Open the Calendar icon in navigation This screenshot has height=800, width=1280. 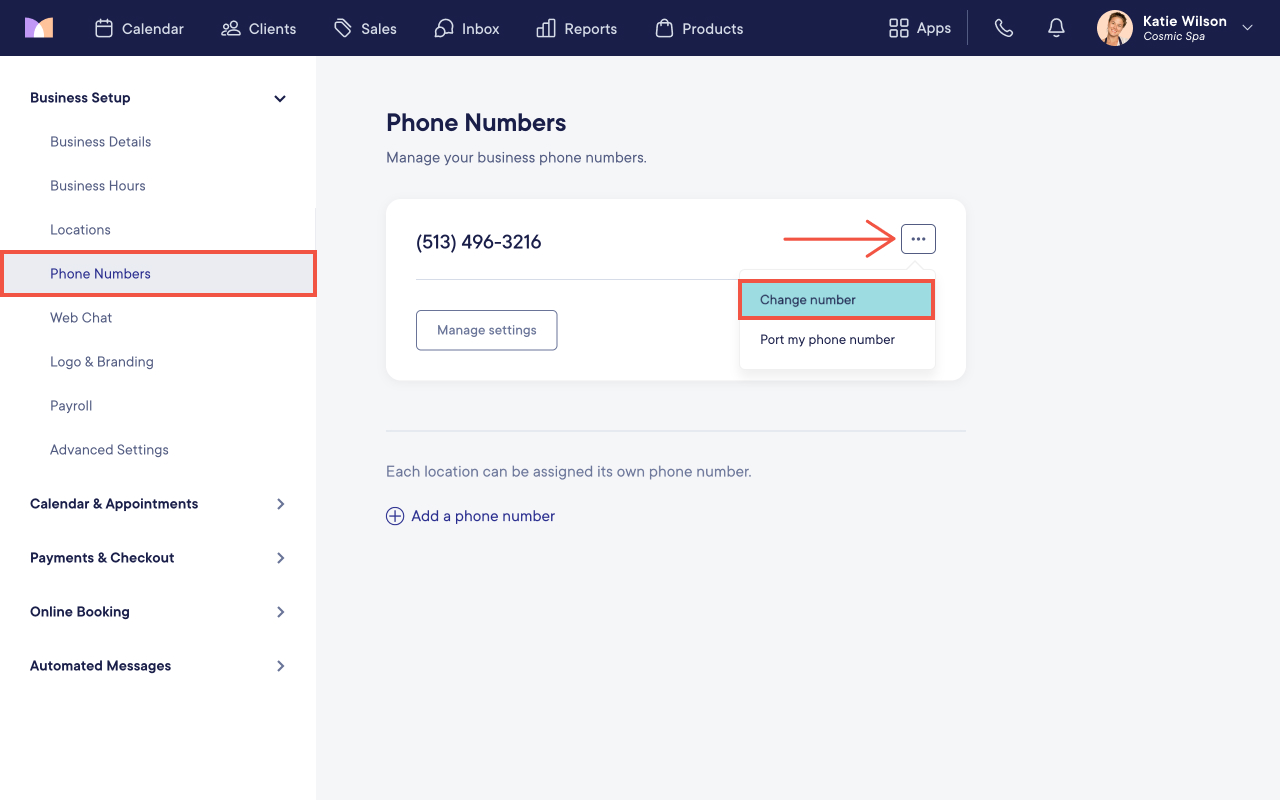[x=104, y=28]
